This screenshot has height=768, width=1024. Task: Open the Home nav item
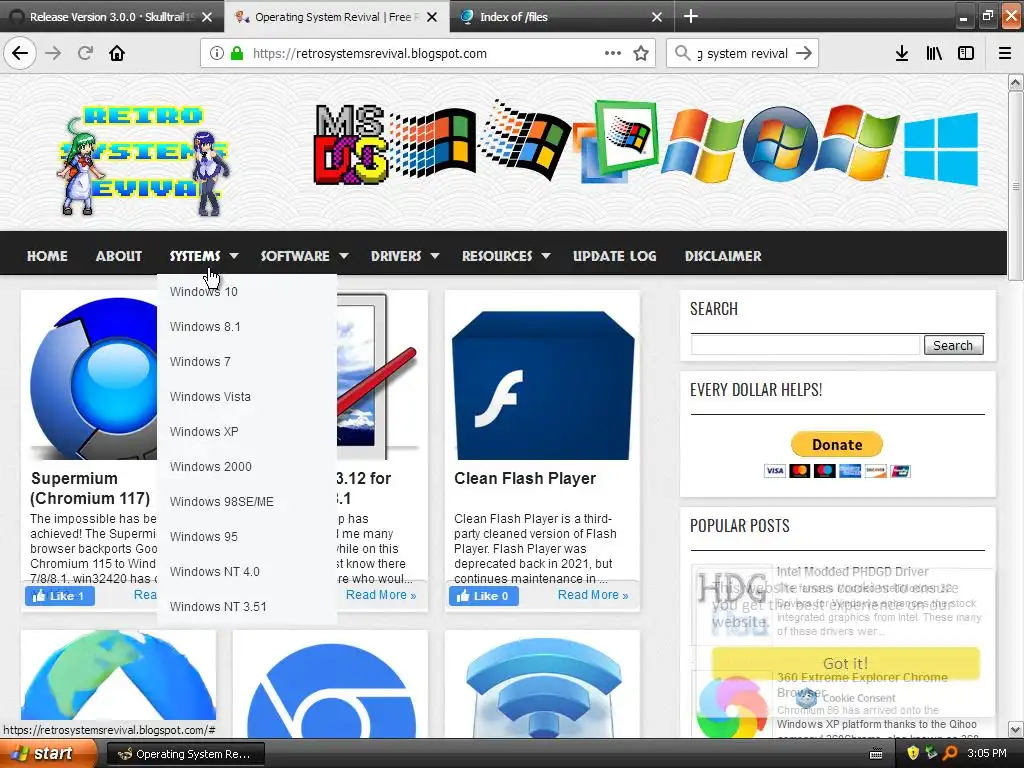[47, 256]
